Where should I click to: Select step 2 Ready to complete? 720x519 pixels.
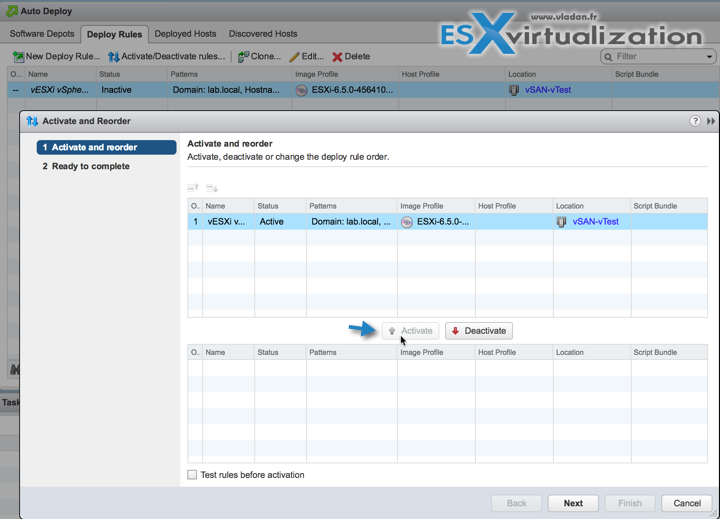pos(86,166)
